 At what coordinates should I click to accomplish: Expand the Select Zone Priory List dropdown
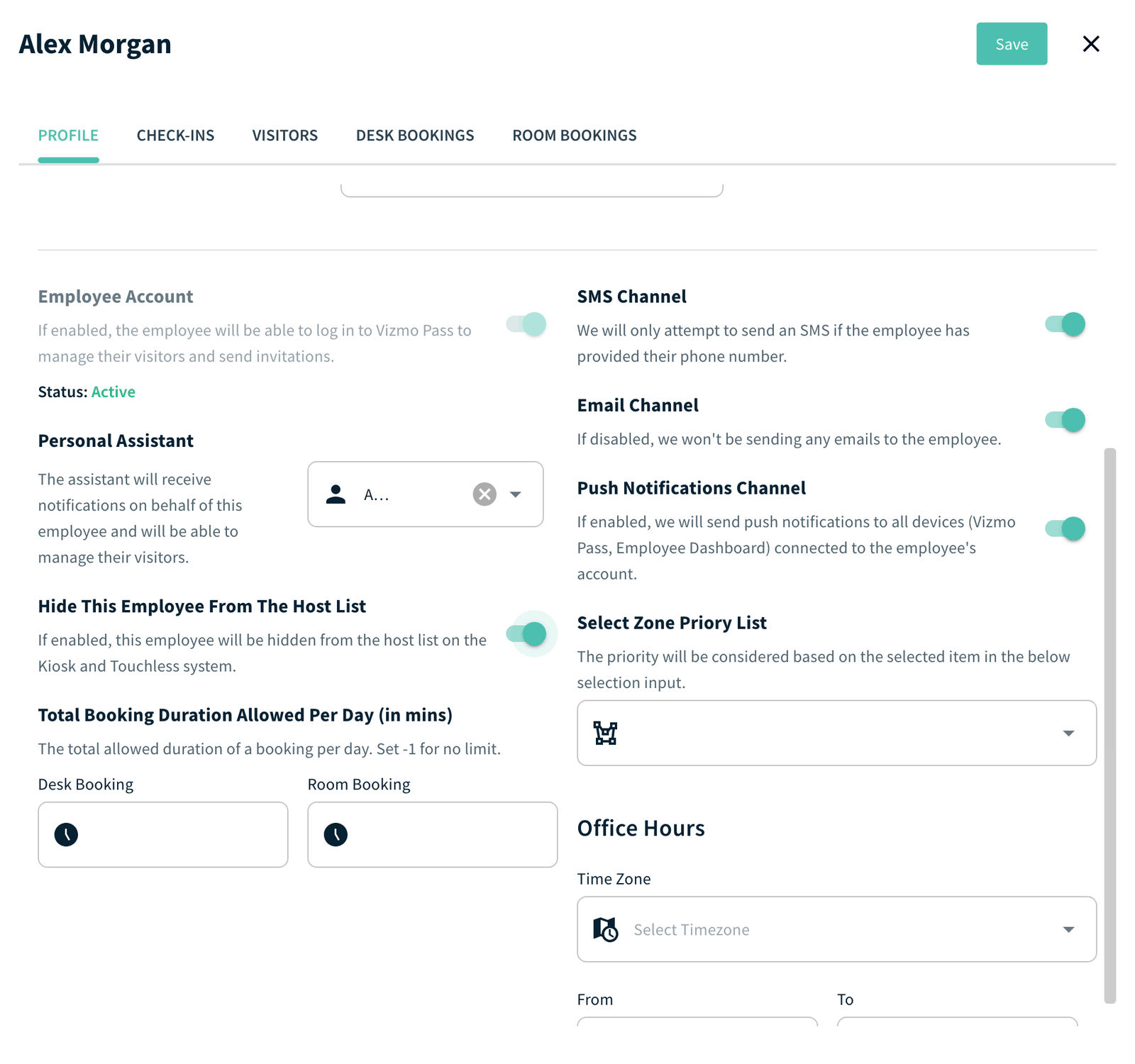pyautogui.click(x=1068, y=733)
